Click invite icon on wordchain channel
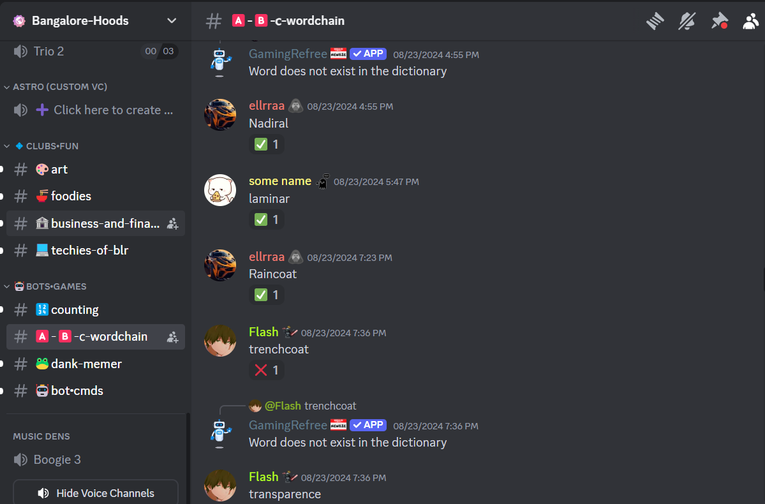Image resolution: width=765 pixels, height=504 pixels. pos(172,337)
